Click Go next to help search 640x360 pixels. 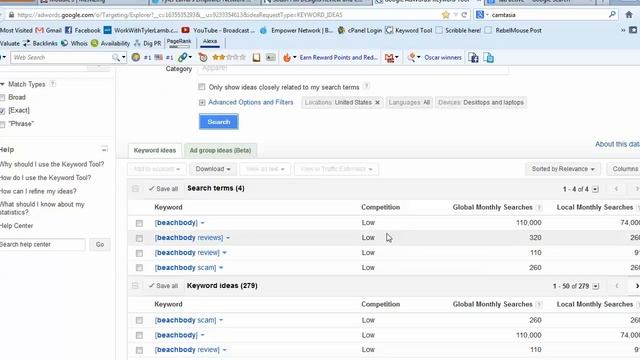tap(100, 244)
